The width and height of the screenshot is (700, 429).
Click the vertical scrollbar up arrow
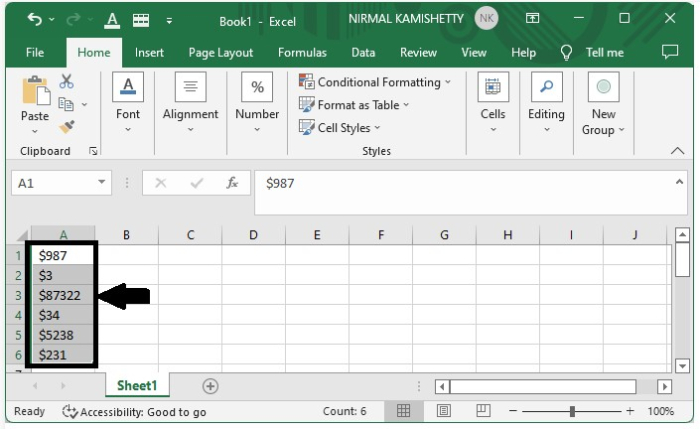tap(682, 234)
